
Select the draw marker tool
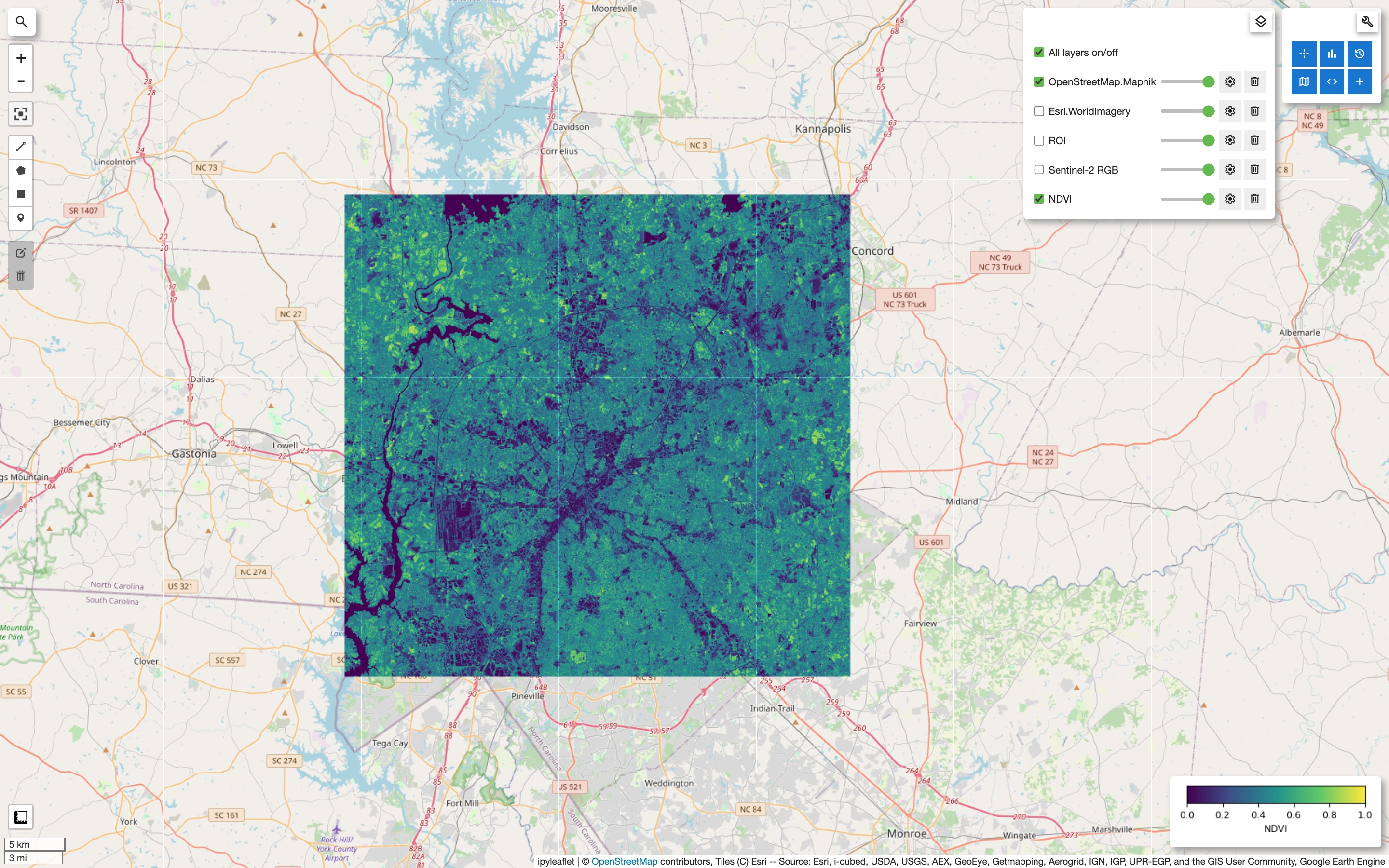(21, 217)
